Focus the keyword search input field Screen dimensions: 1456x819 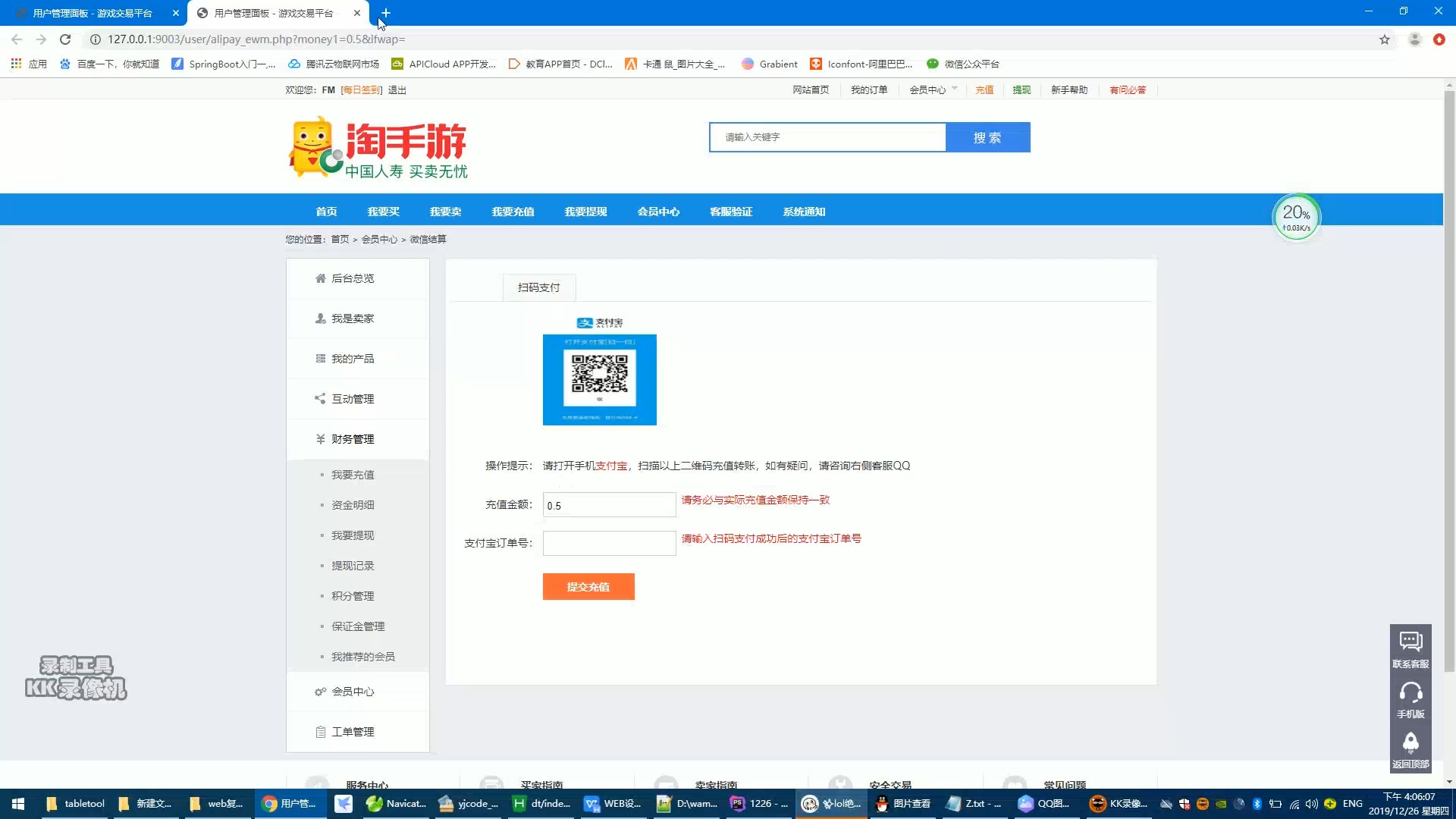(827, 137)
